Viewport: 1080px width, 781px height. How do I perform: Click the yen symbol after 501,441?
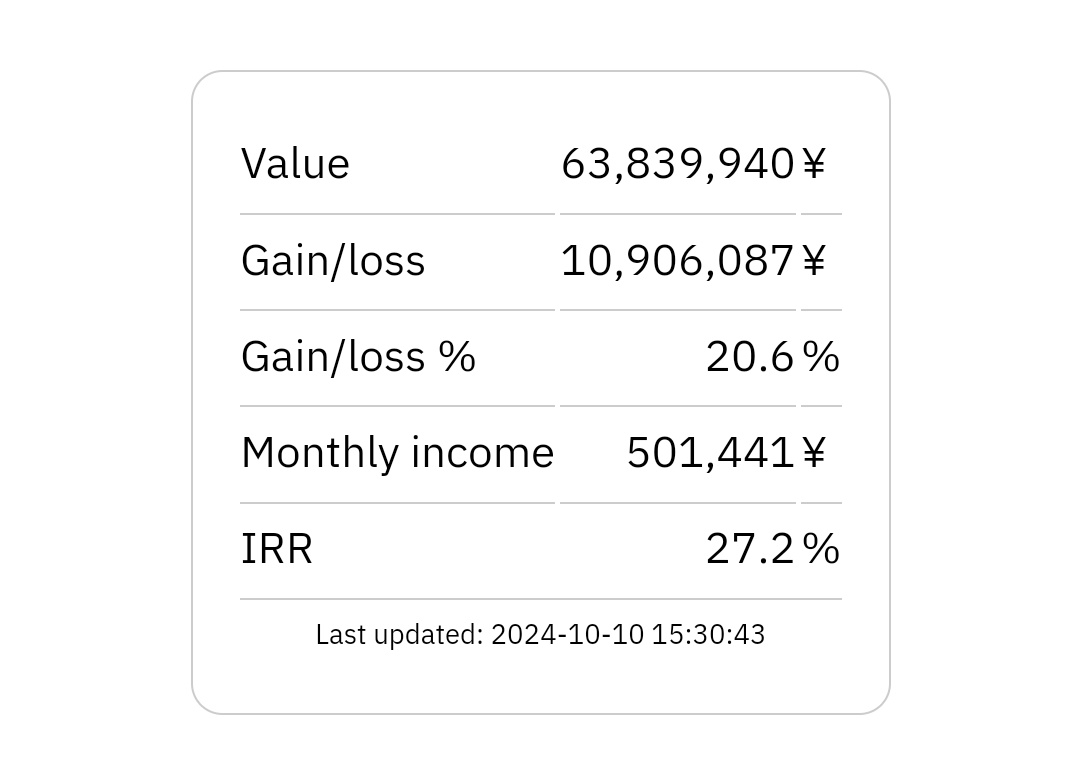[x=814, y=453]
